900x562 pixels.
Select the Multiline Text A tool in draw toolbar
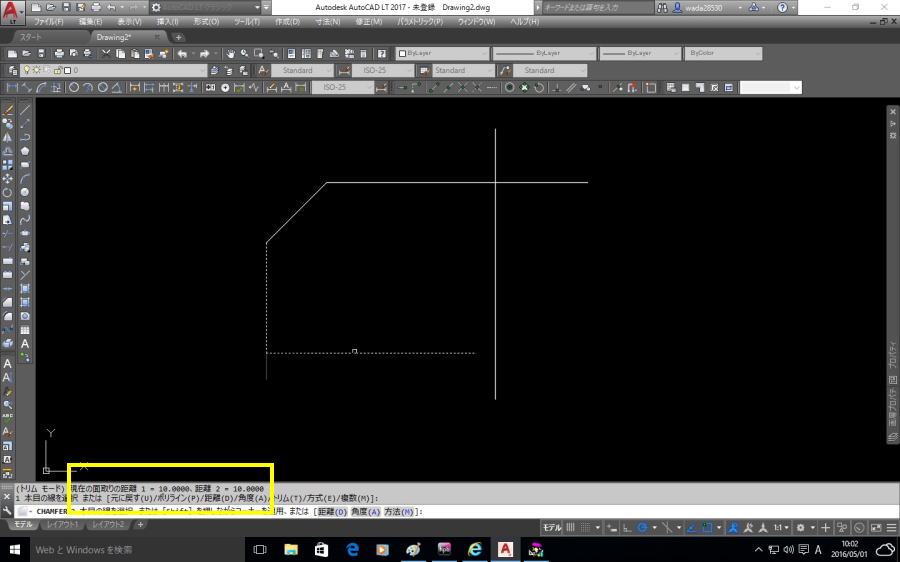25,344
